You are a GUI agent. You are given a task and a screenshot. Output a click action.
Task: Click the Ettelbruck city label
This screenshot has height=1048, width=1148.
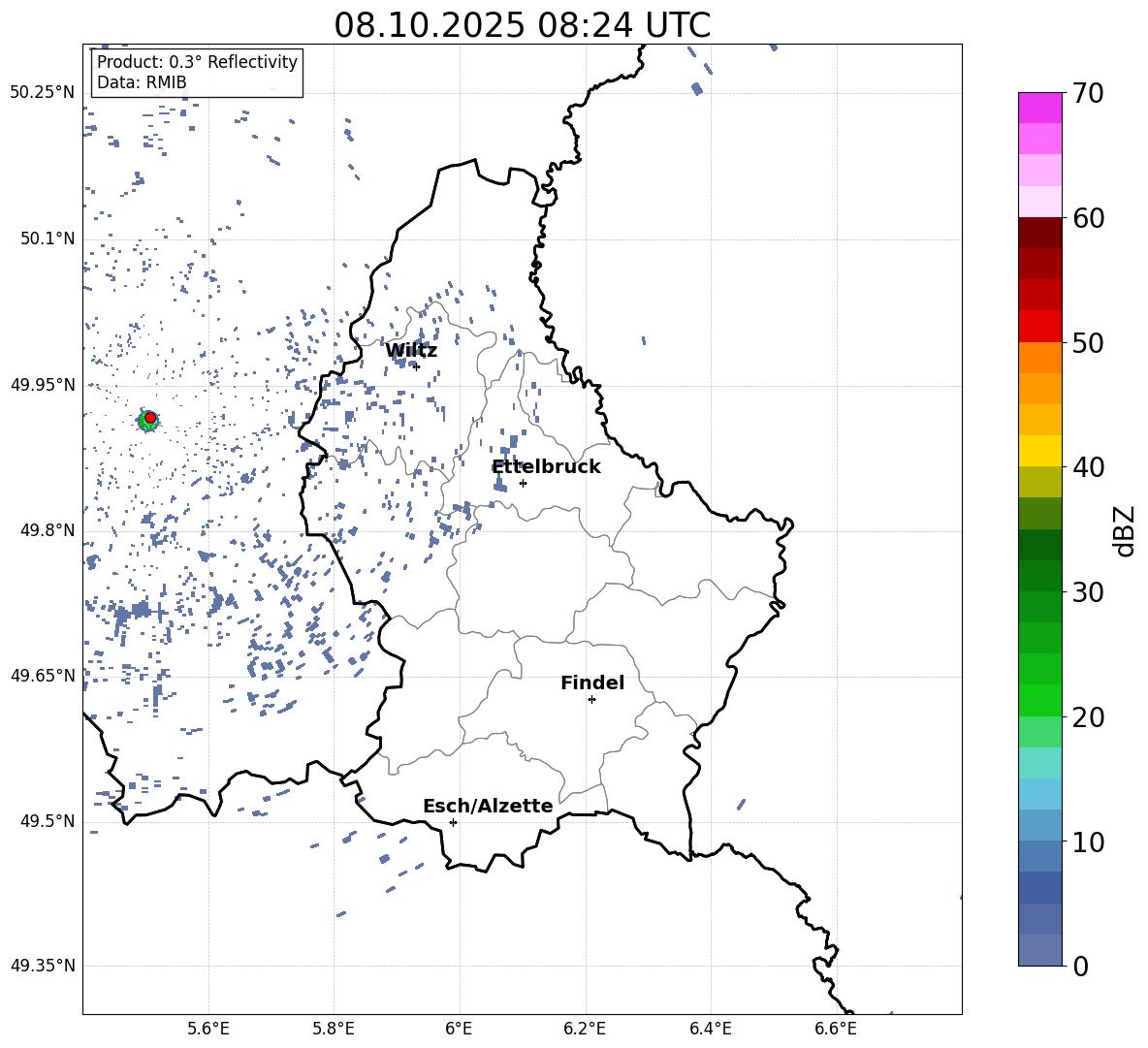pyautogui.click(x=546, y=466)
